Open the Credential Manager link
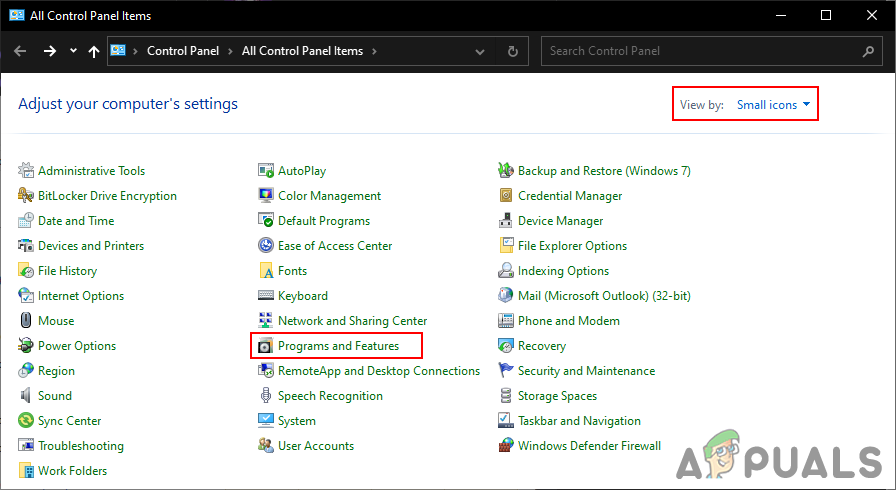 coord(569,196)
